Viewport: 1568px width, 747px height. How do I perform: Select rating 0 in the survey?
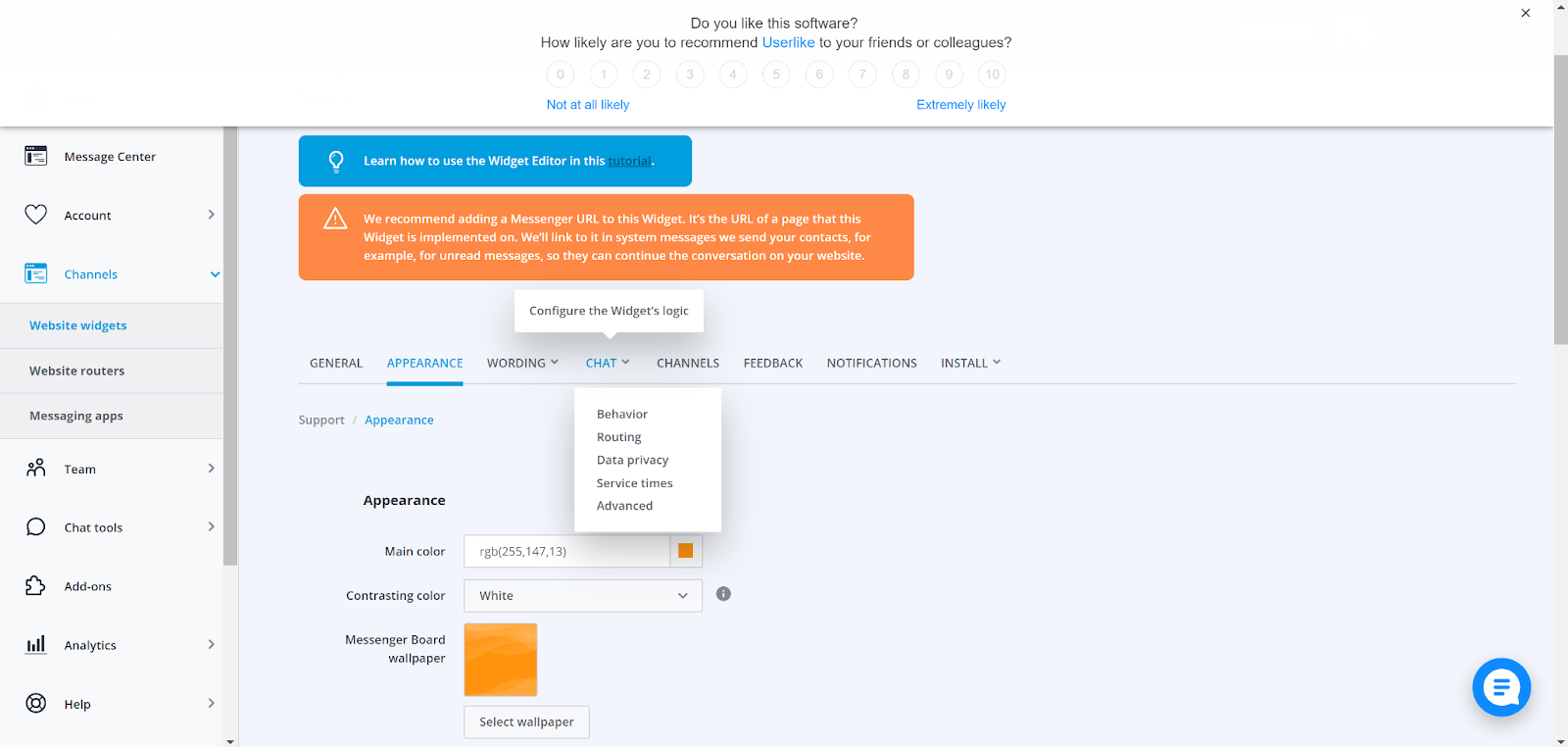pos(561,75)
